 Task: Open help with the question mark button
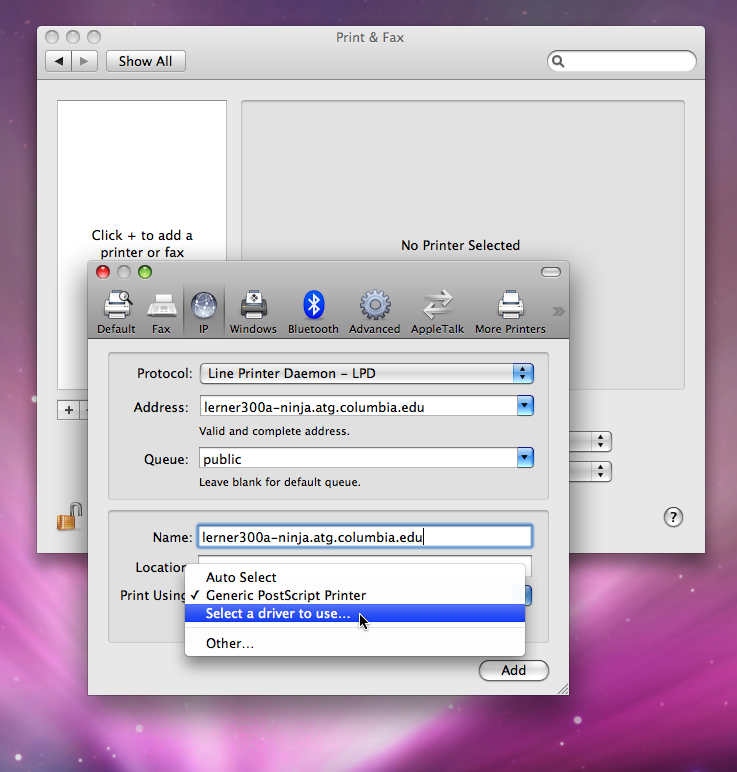click(673, 517)
